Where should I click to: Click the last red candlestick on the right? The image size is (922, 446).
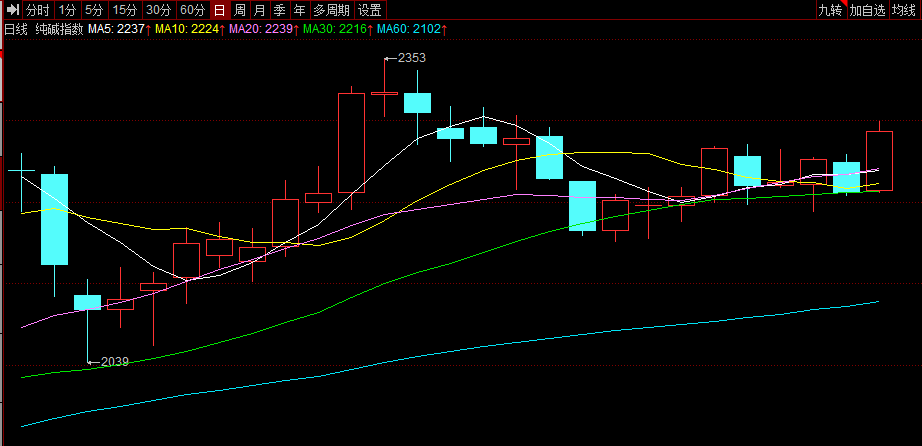[x=880, y=161]
